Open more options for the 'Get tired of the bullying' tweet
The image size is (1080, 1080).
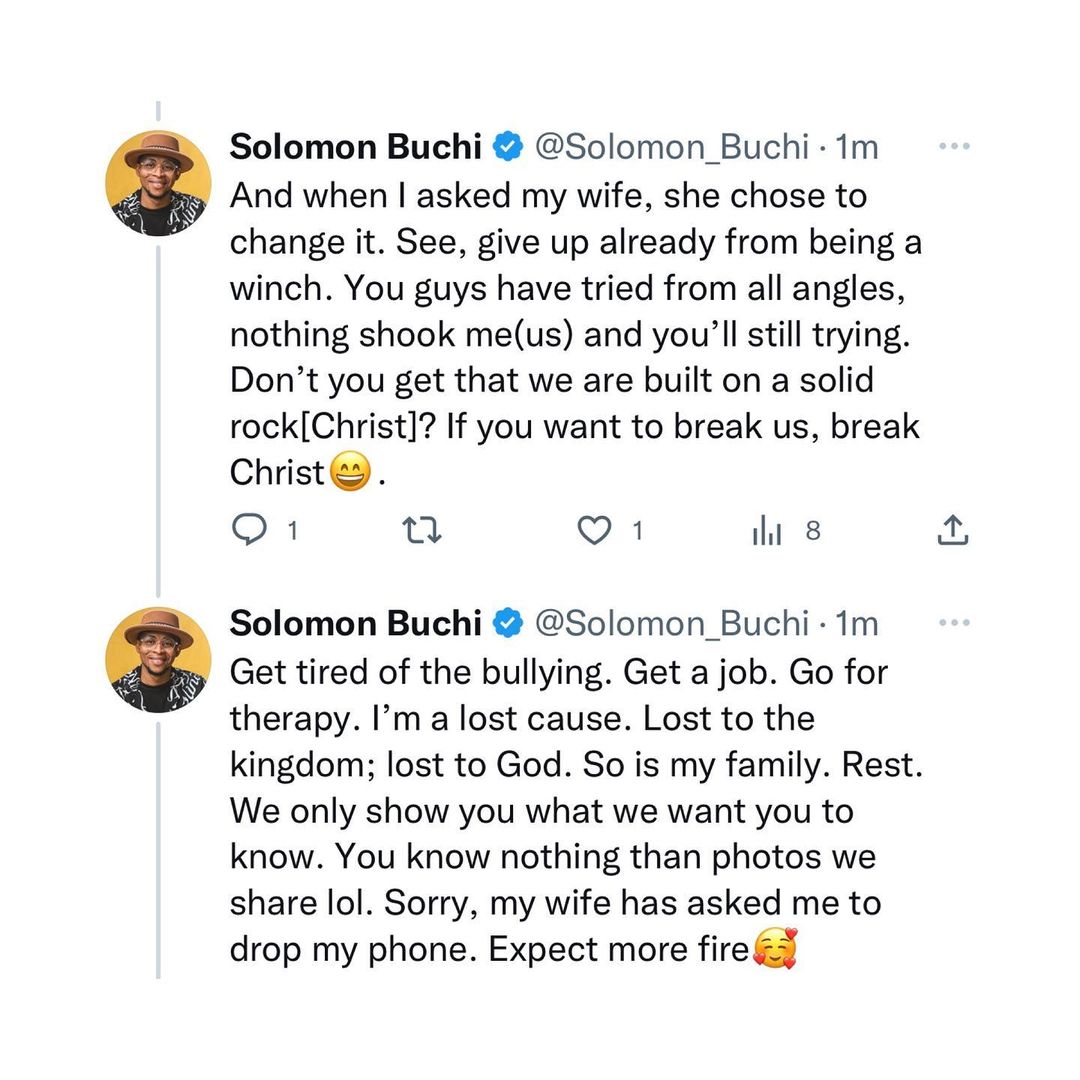click(954, 624)
